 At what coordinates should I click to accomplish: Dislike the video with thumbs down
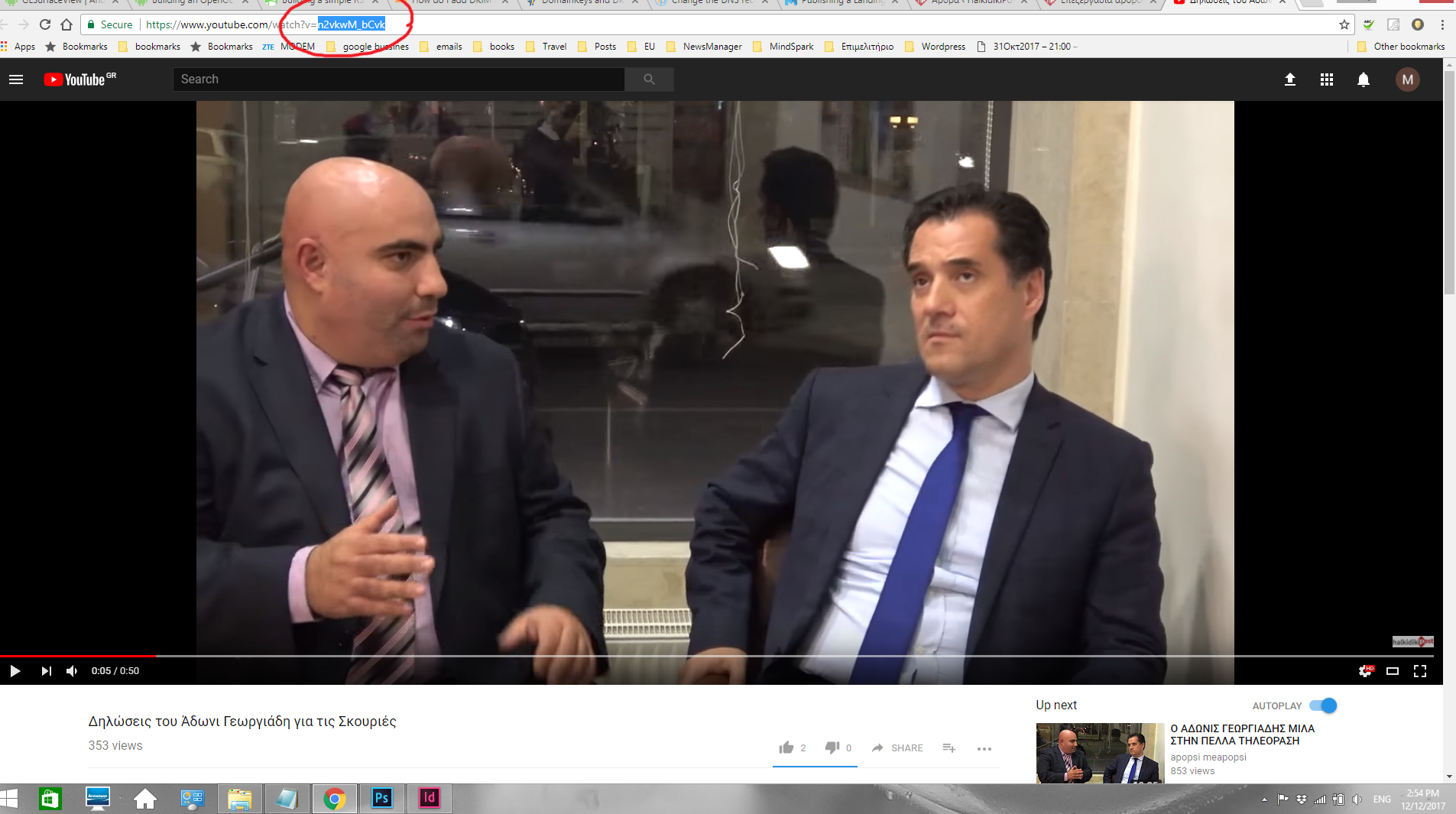coord(832,748)
